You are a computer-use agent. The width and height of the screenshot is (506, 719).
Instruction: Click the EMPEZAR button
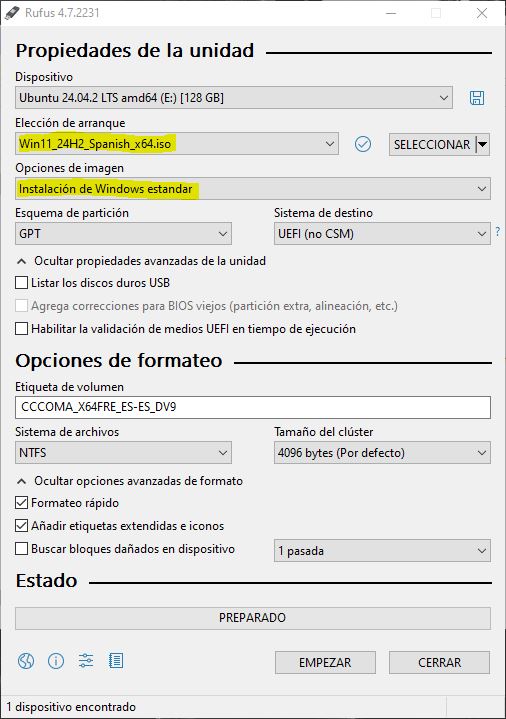point(325,663)
